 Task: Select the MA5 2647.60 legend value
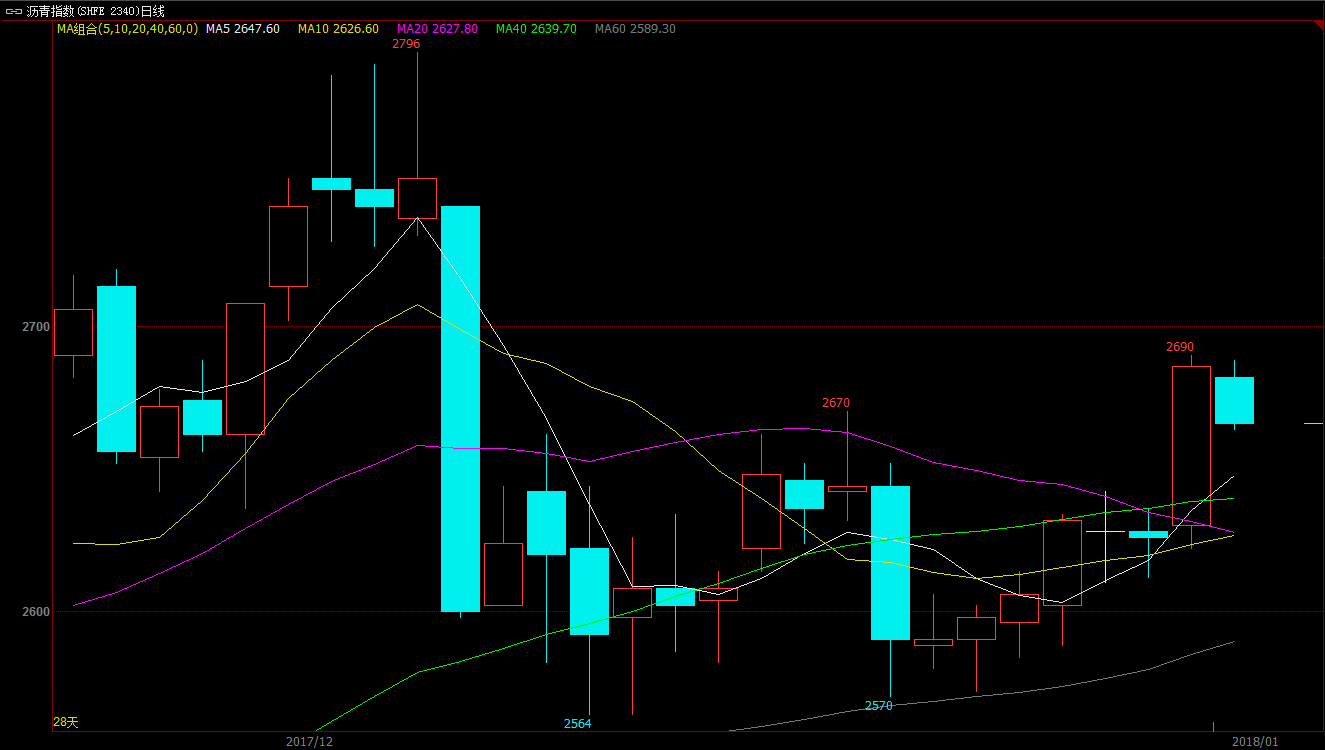pos(243,29)
